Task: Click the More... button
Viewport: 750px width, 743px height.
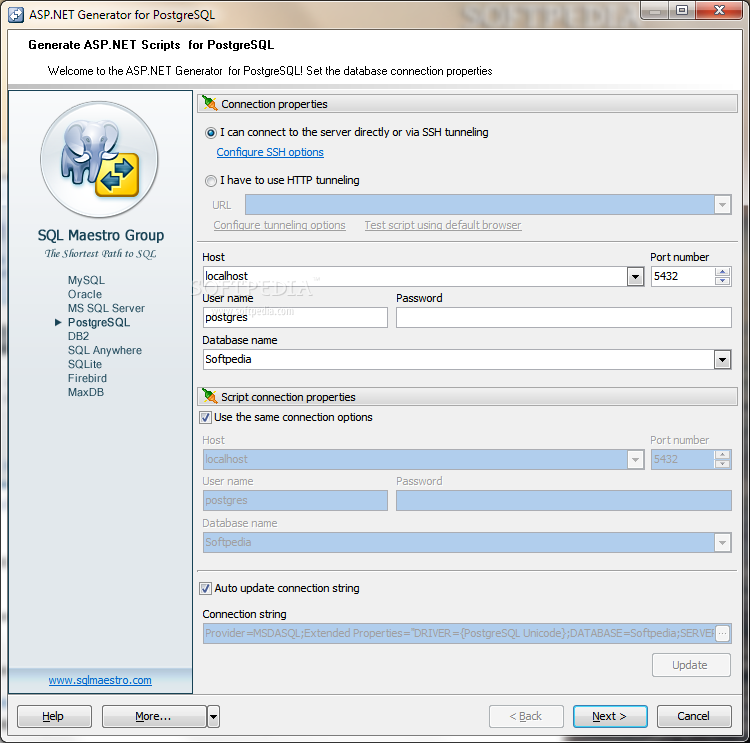Action: click(x=154, y=716)
